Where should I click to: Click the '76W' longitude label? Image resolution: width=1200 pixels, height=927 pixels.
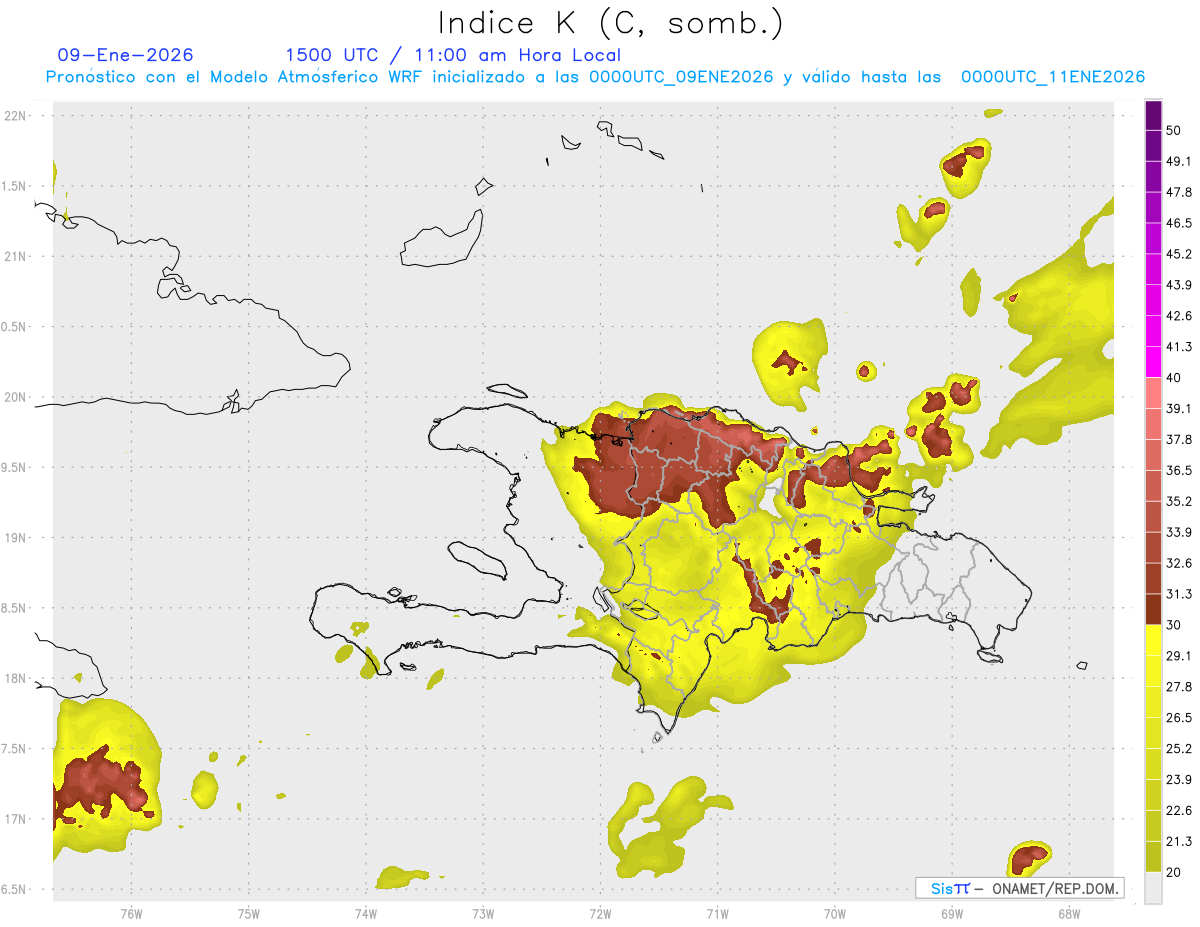click(131, 913)
